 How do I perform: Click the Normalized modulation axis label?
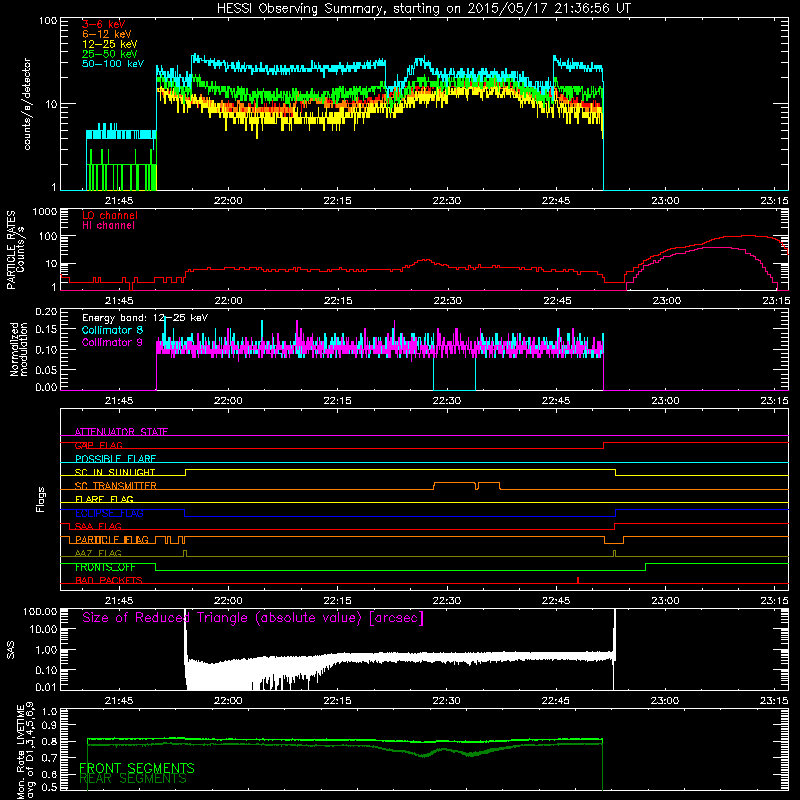(19, 349)
